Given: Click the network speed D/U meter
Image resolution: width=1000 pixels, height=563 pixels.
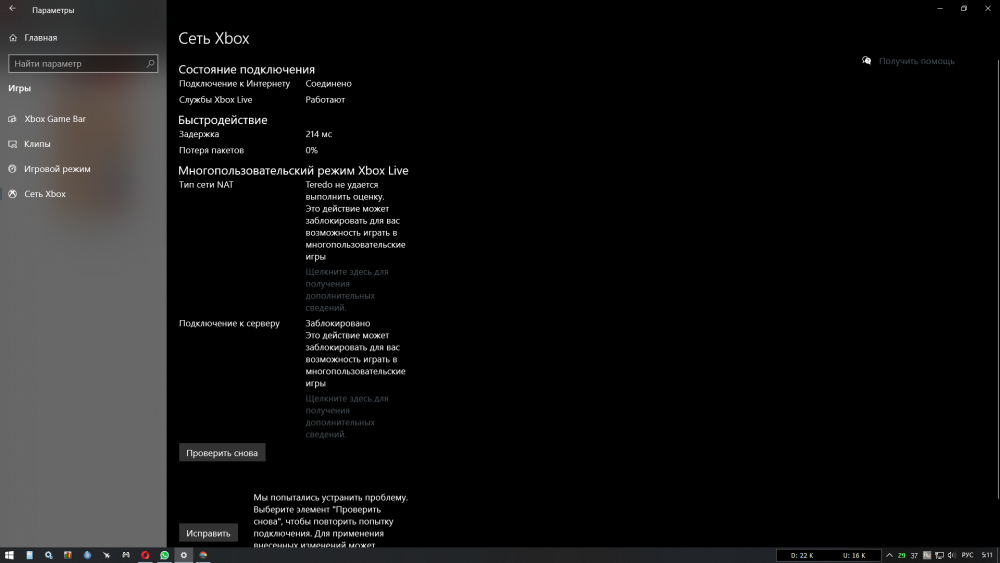Looking at the screenshot, I should point(828,555).
